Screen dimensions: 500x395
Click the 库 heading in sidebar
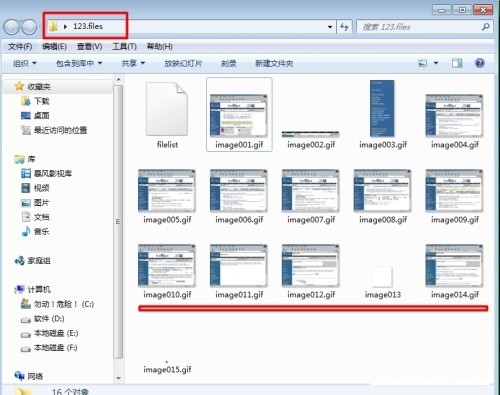pos(31,159)
